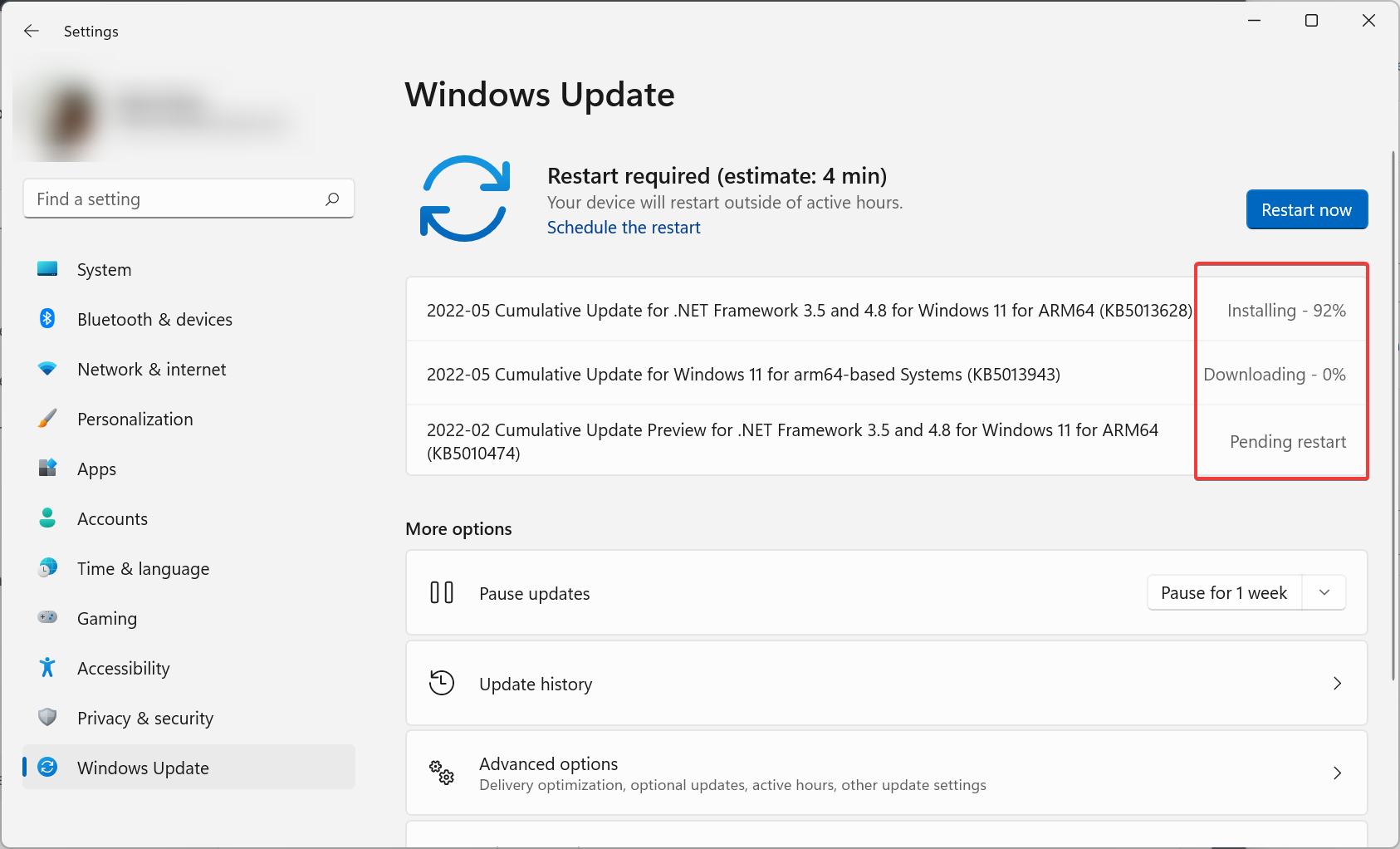
Task: Maximize the Settings window
Action: pos(1311,20)
